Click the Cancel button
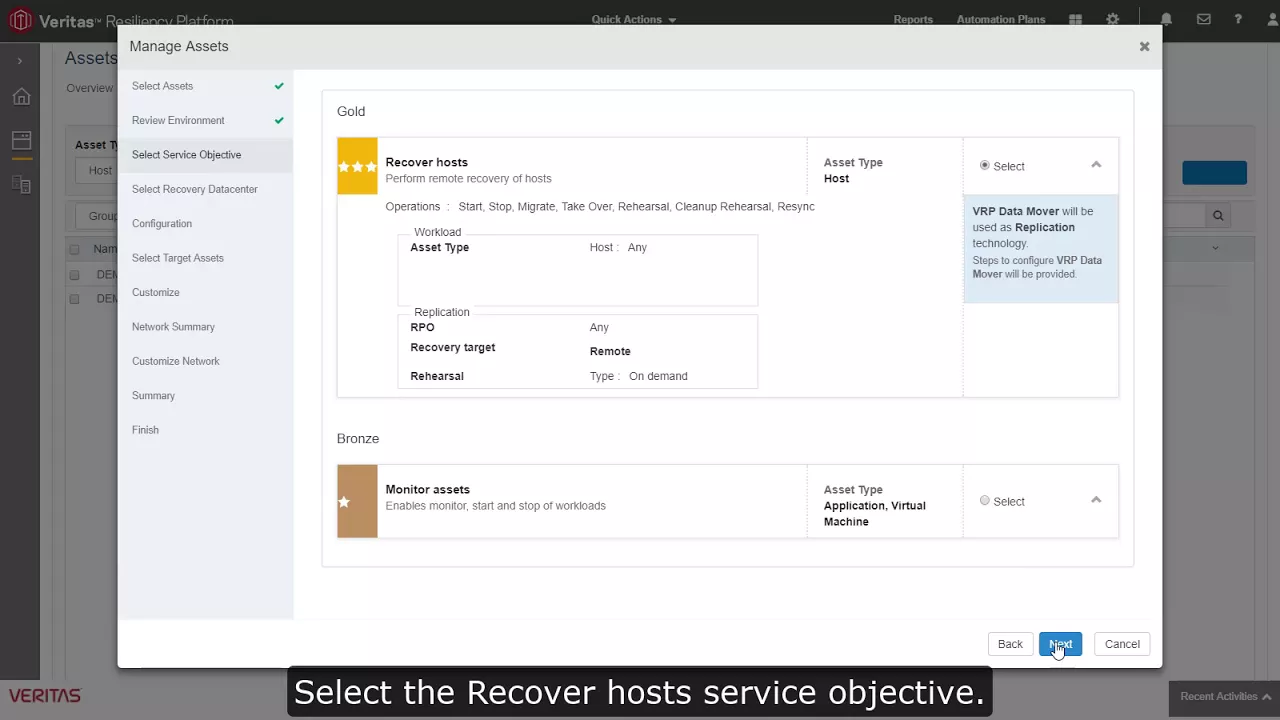The height and width of the screenshot is (720, 1280). coord(1122,644)
